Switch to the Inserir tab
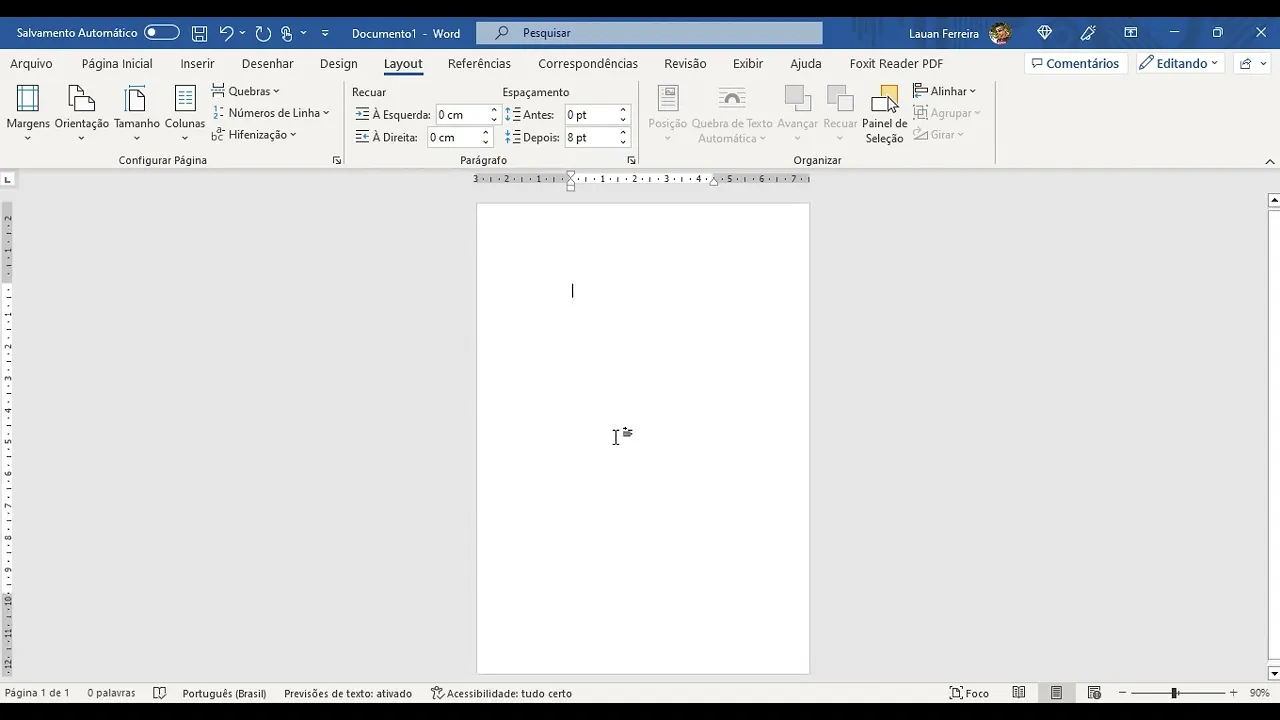Image resolution: width=1280 pixels, height=720 pixels. (x=197, y=63)
